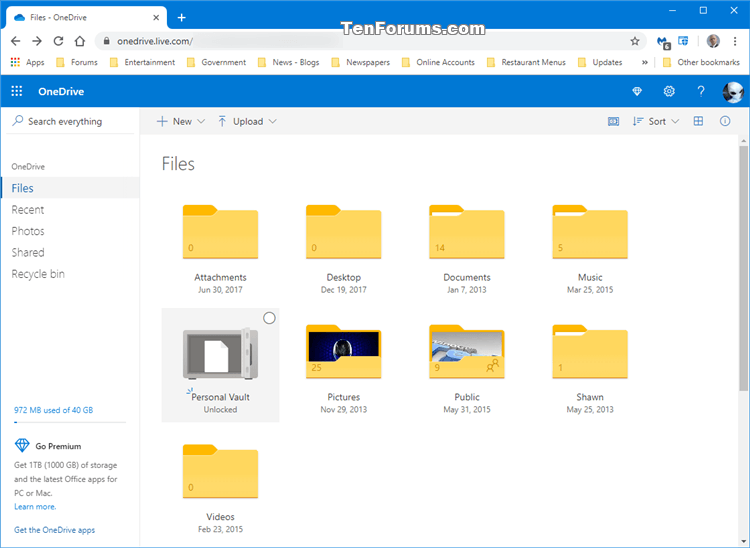Image resolution: width=750 pixels, height=548 pixels.
Task: Open the Shawn folder
Action: (x=590, y=352)
